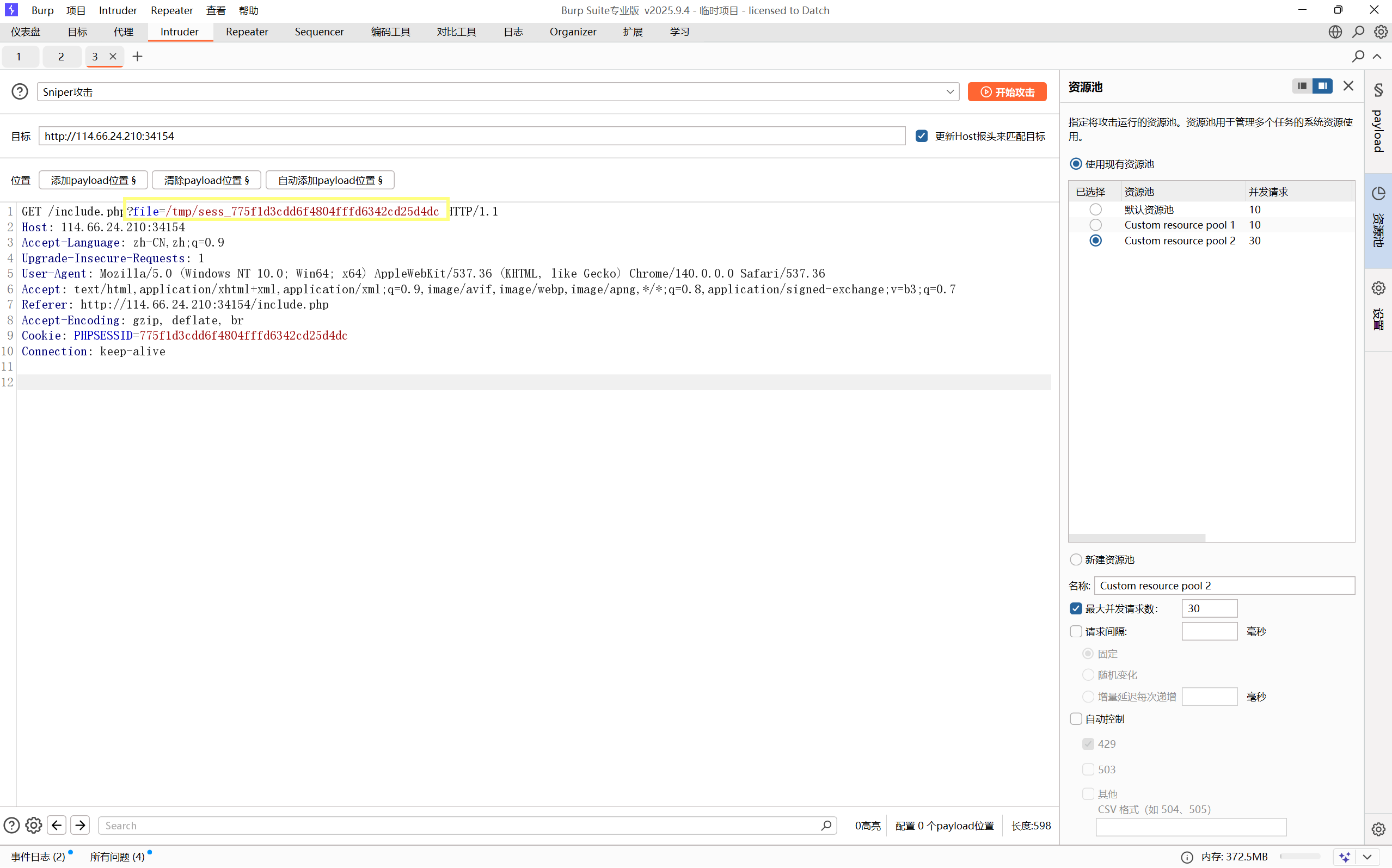
Task: Click the memory usage bar in status bar
Action: tap(1301, 857)
